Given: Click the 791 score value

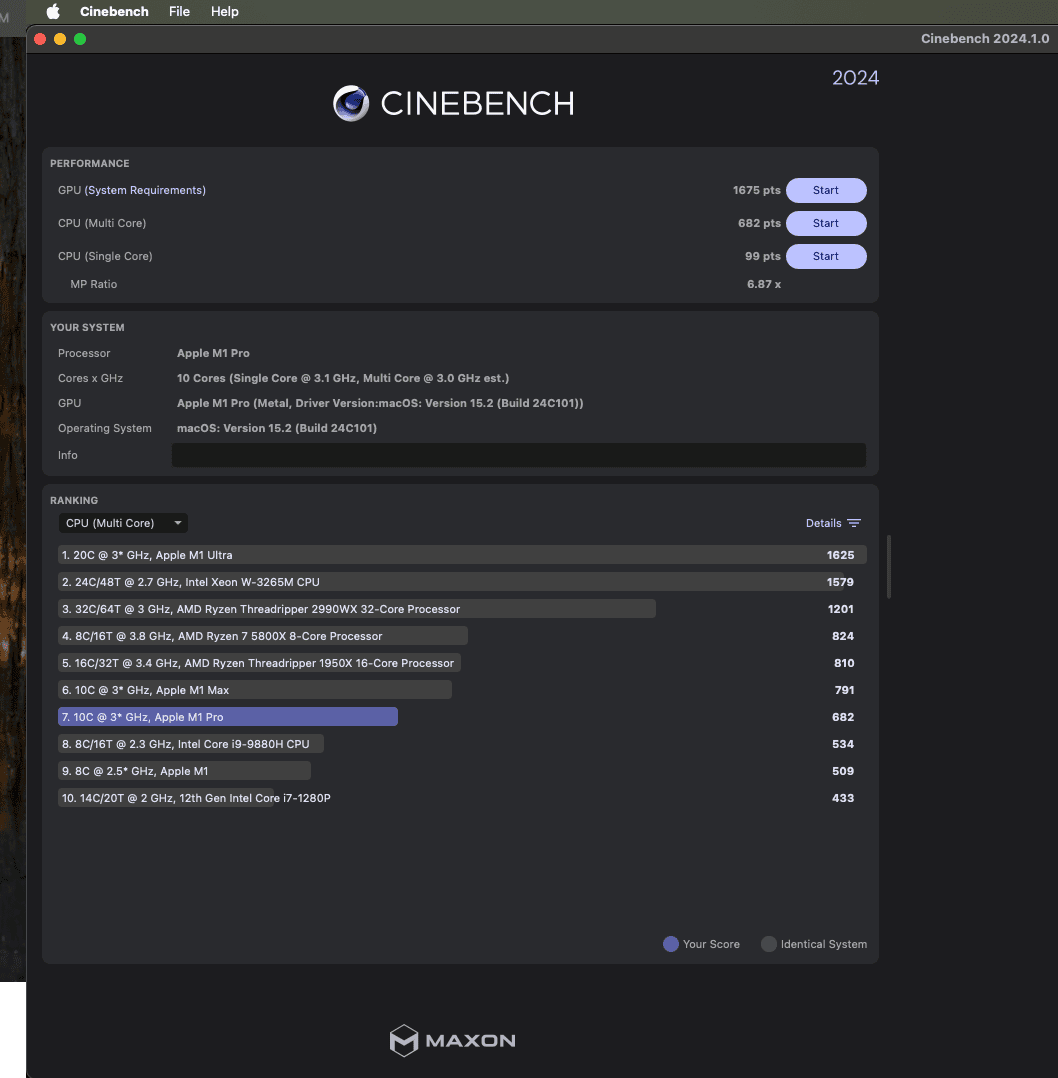Looking at the screenshot, I should tap(844, 690).
